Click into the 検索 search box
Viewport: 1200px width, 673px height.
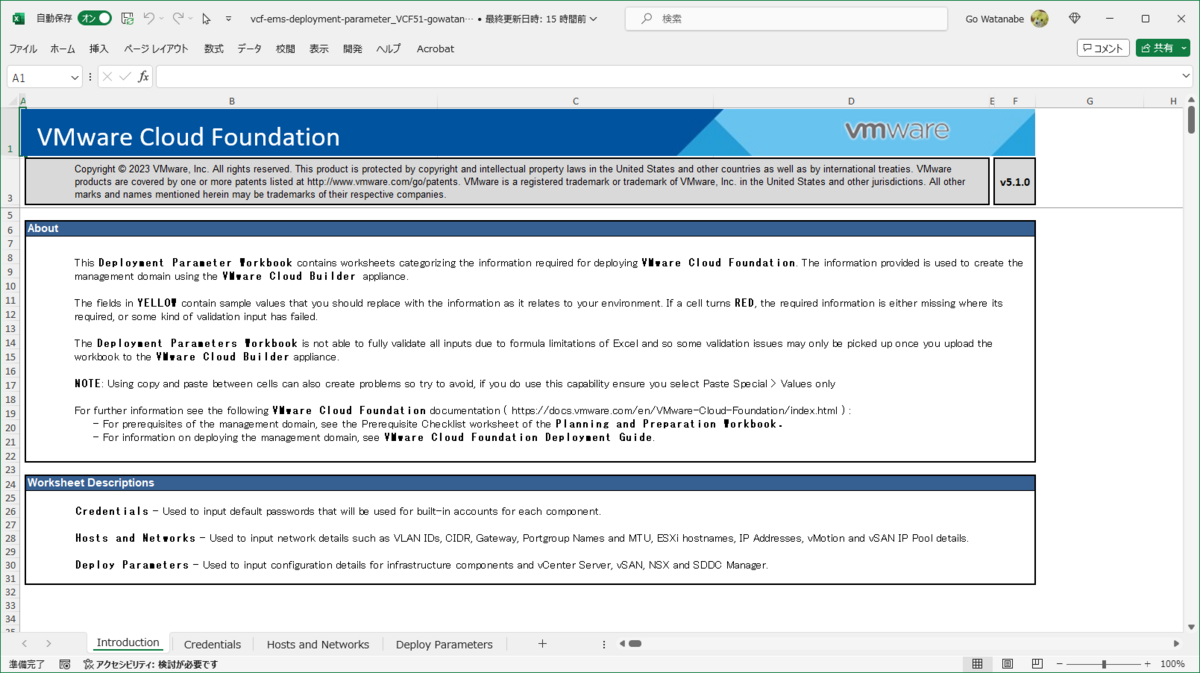(x=786, y=18)
